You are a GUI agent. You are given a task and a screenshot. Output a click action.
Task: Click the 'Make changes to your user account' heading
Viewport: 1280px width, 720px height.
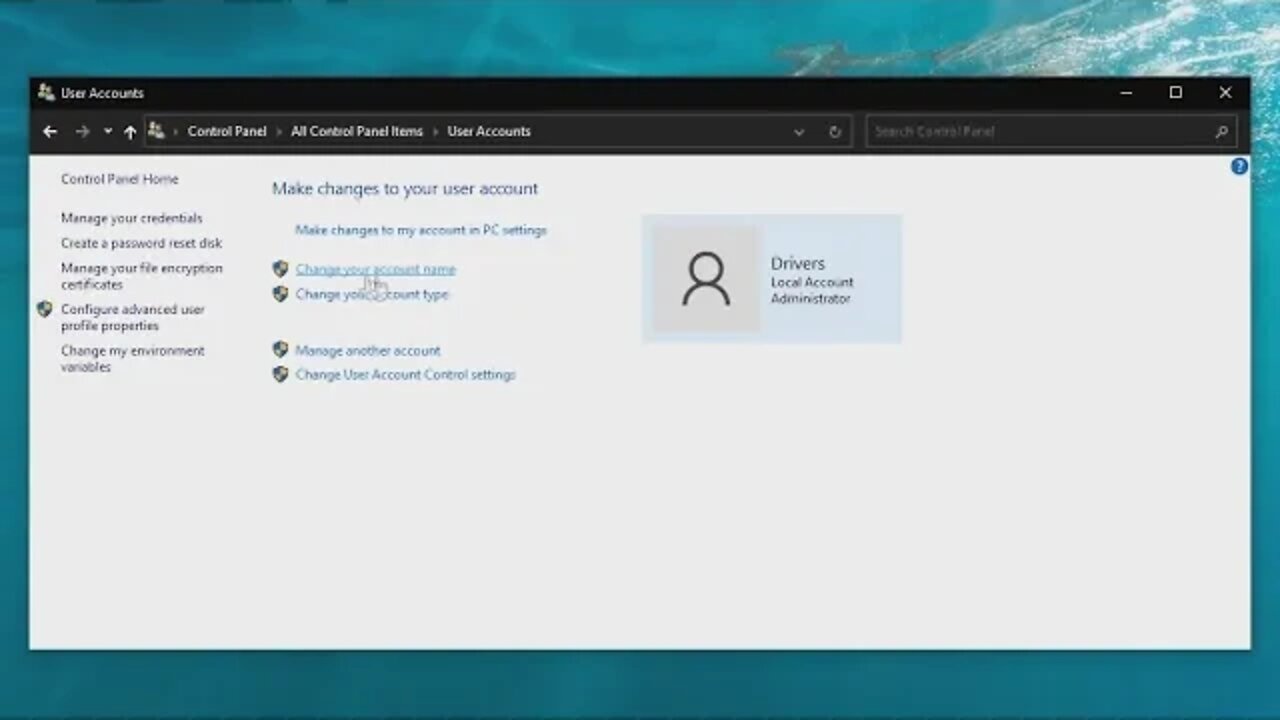click(x=405, y=188)
